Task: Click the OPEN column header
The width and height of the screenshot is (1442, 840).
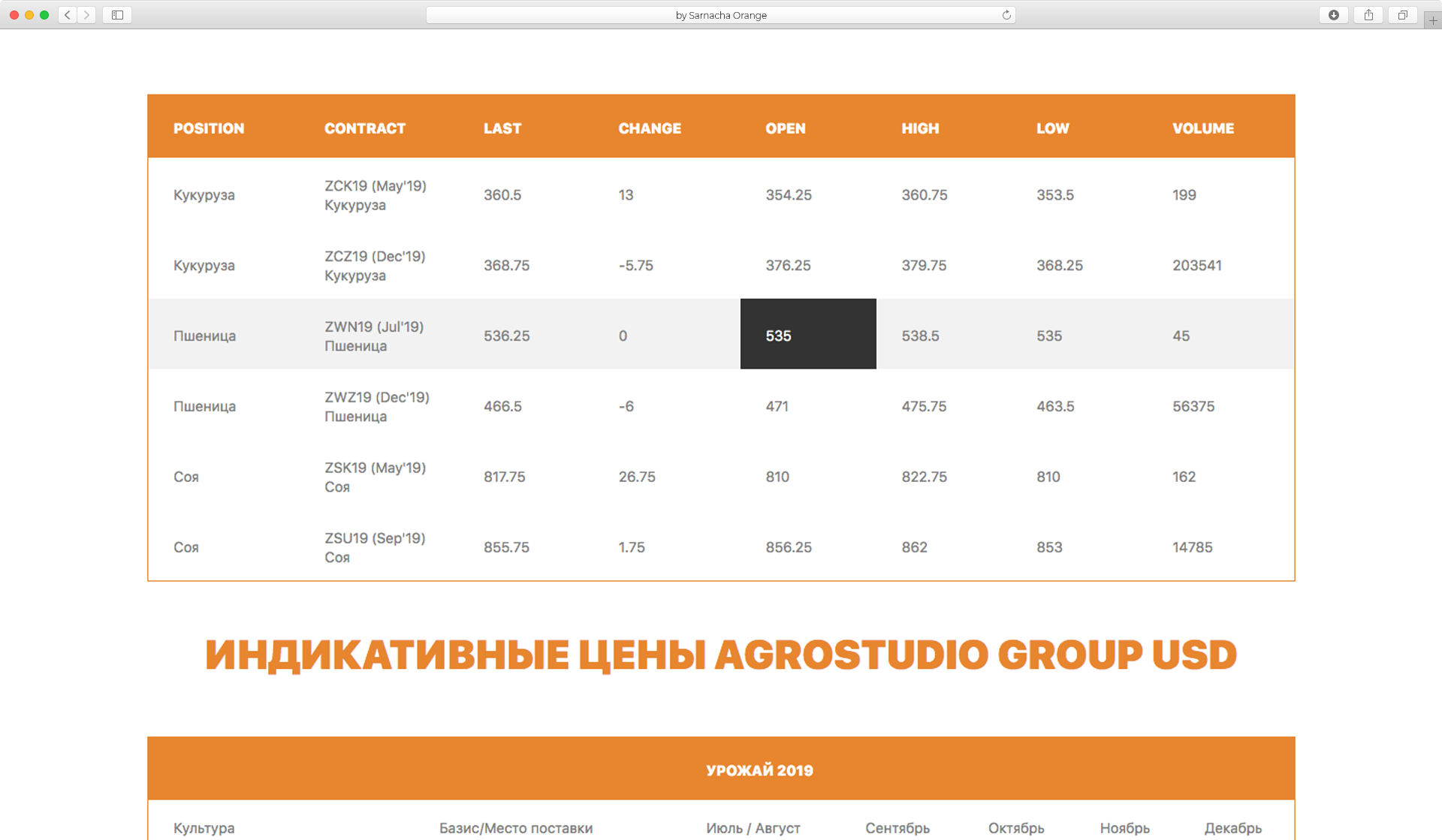Action: pos(786,128)
